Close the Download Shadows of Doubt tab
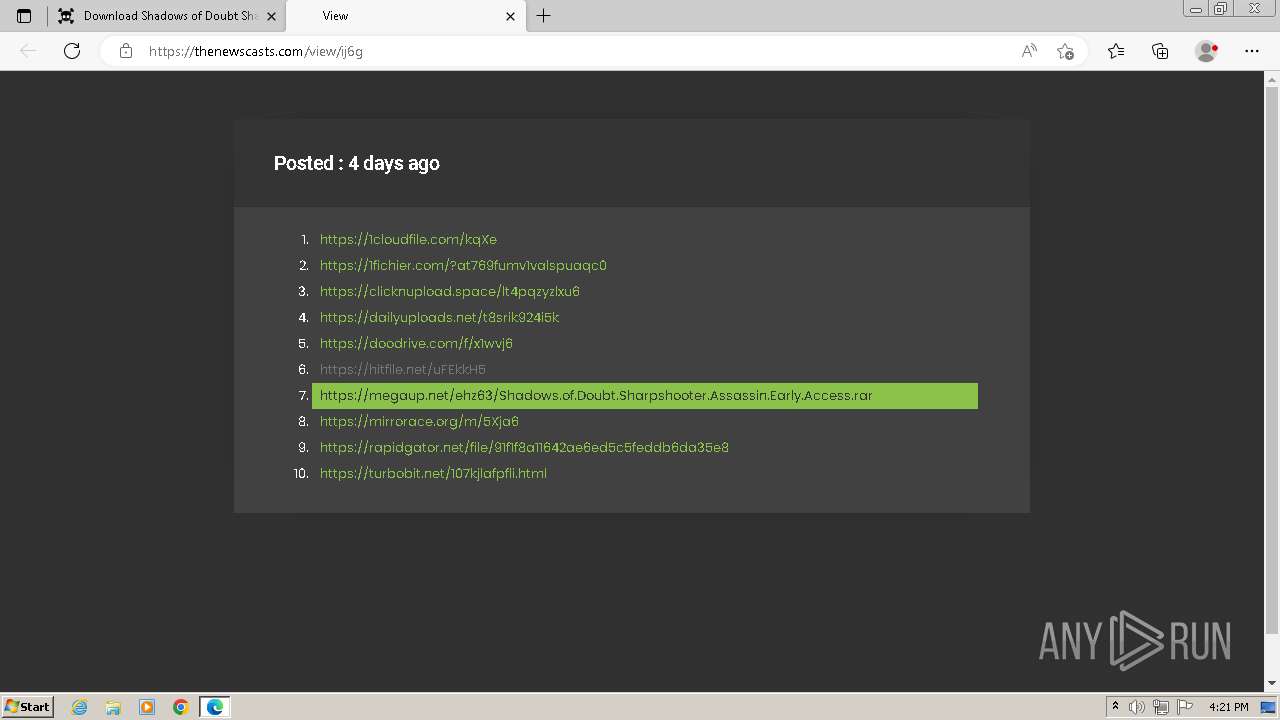Screen dimensions: 1280x720 [271, 16]
